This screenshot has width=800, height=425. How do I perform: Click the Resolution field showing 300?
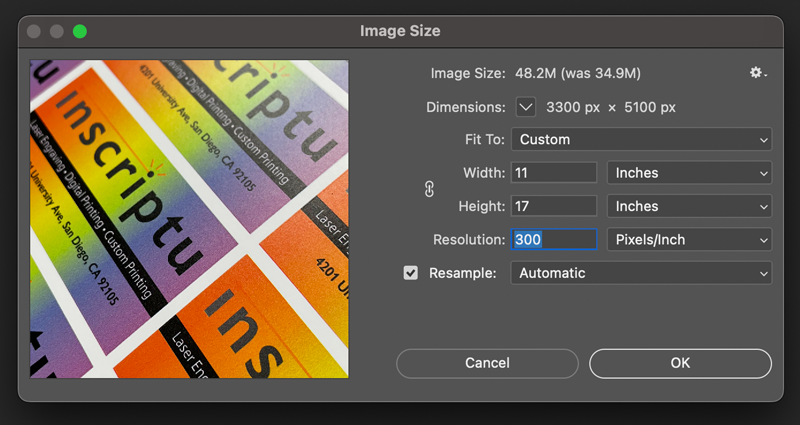point(554,240)
